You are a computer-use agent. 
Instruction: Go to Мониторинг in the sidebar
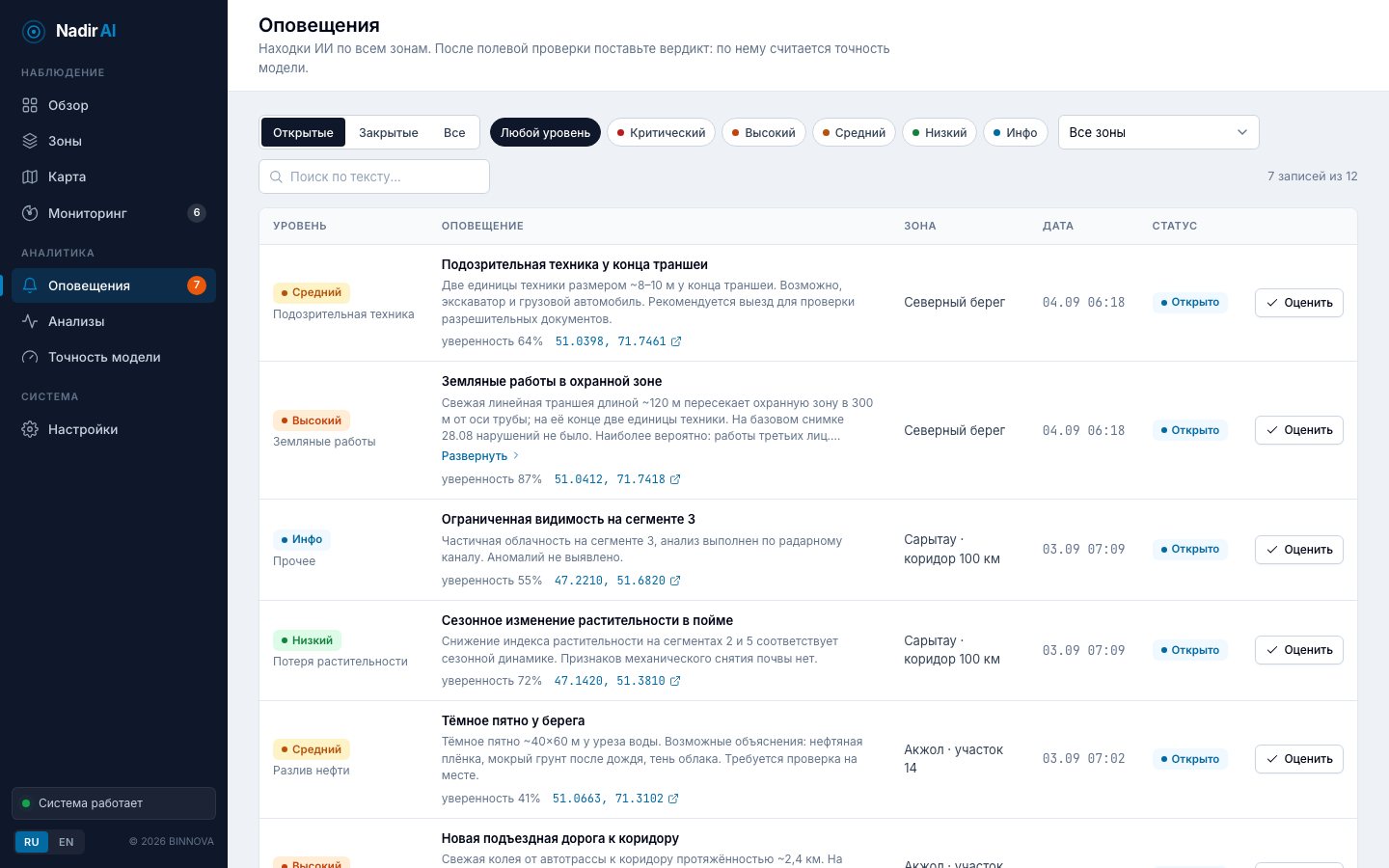pyautogui.click(x=114, y=213)
